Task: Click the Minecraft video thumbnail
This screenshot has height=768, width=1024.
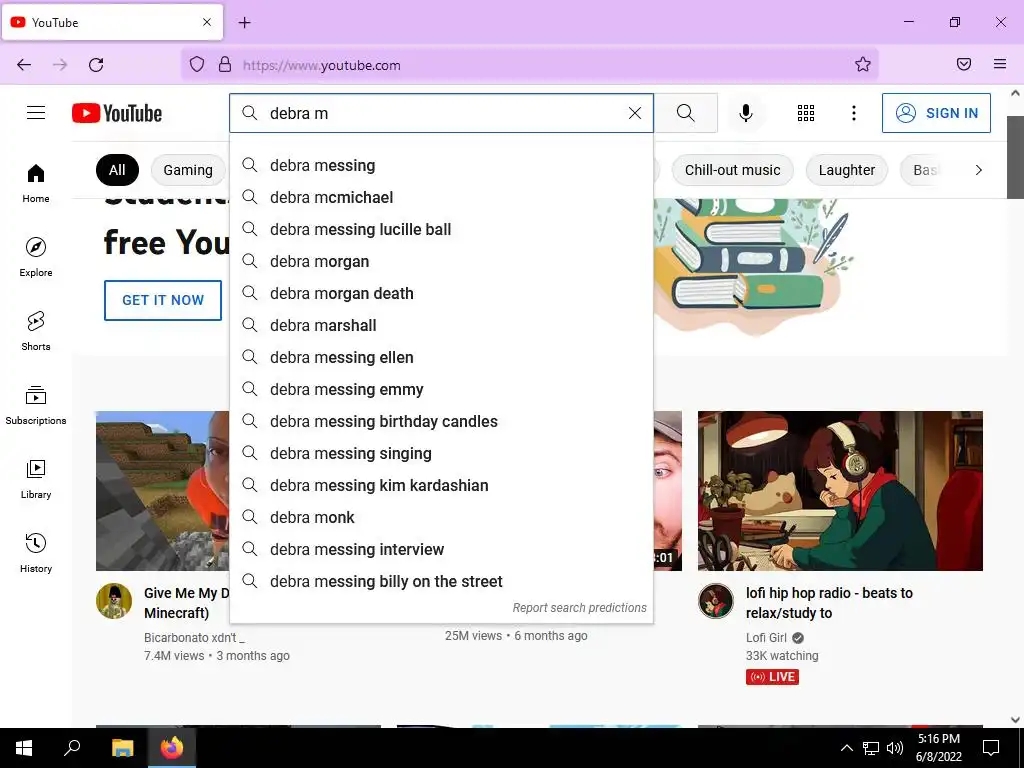Action: pyautogui.click(x=163, y=490)
